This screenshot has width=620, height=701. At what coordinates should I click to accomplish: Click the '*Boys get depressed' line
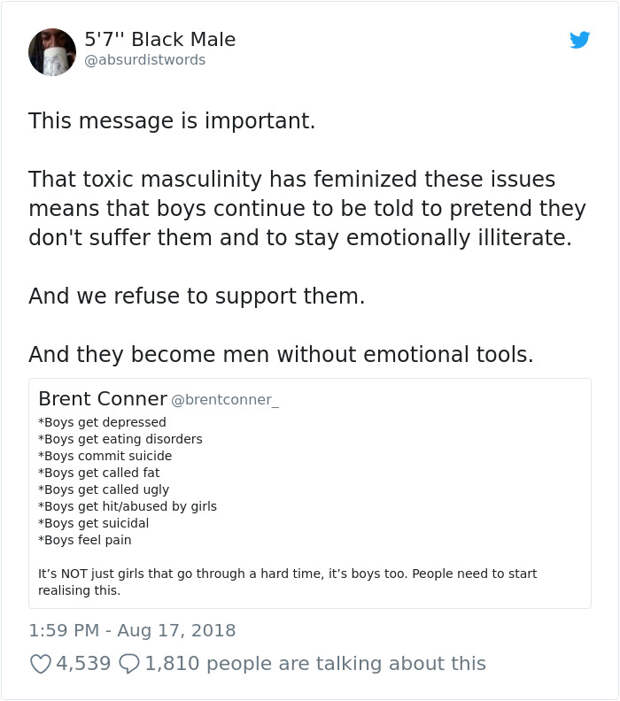pyautogui.click(x=102, y=422)
